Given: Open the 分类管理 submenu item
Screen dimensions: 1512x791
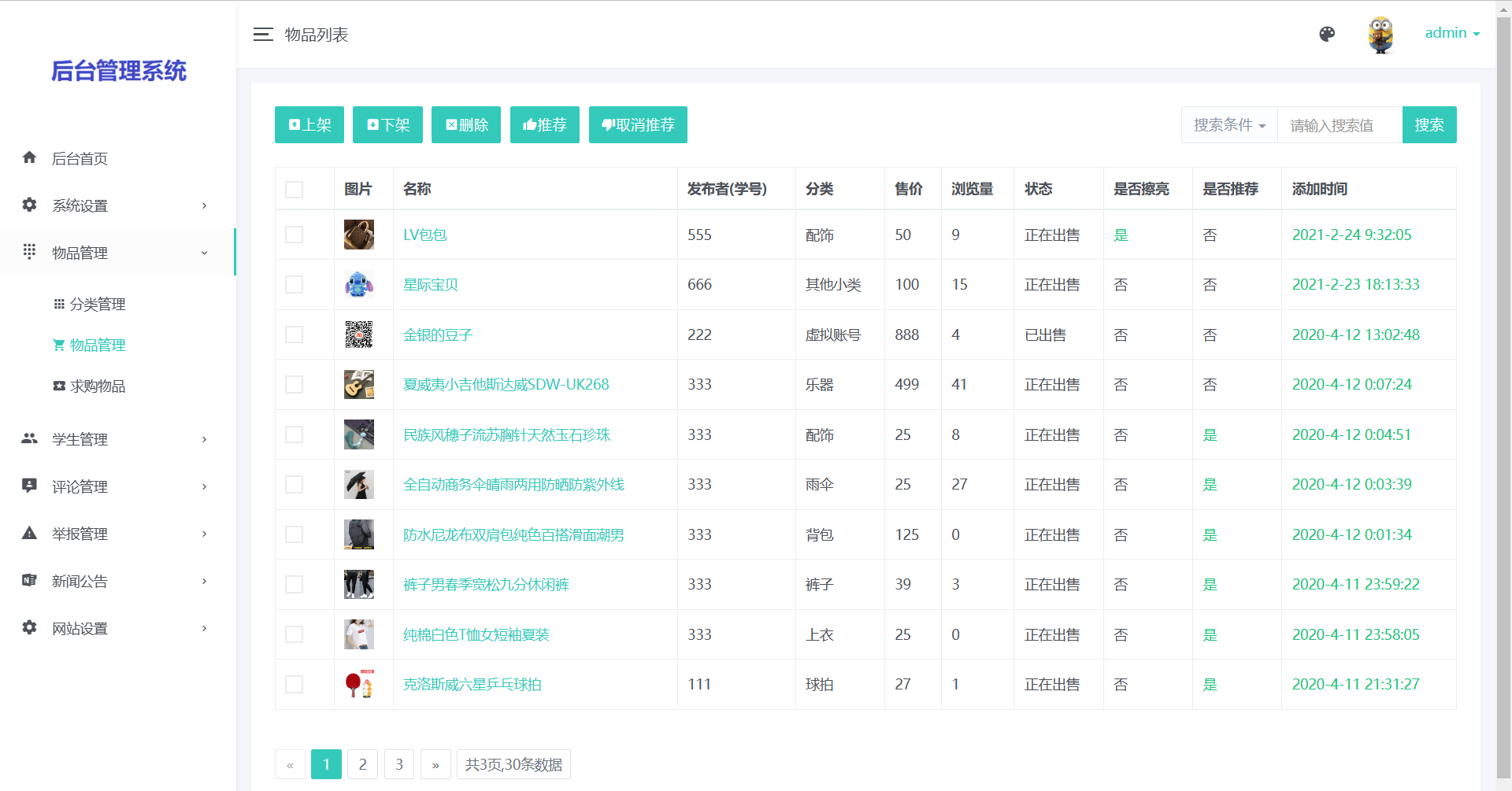Looking at the screenshot, I should tap(98, 305).
